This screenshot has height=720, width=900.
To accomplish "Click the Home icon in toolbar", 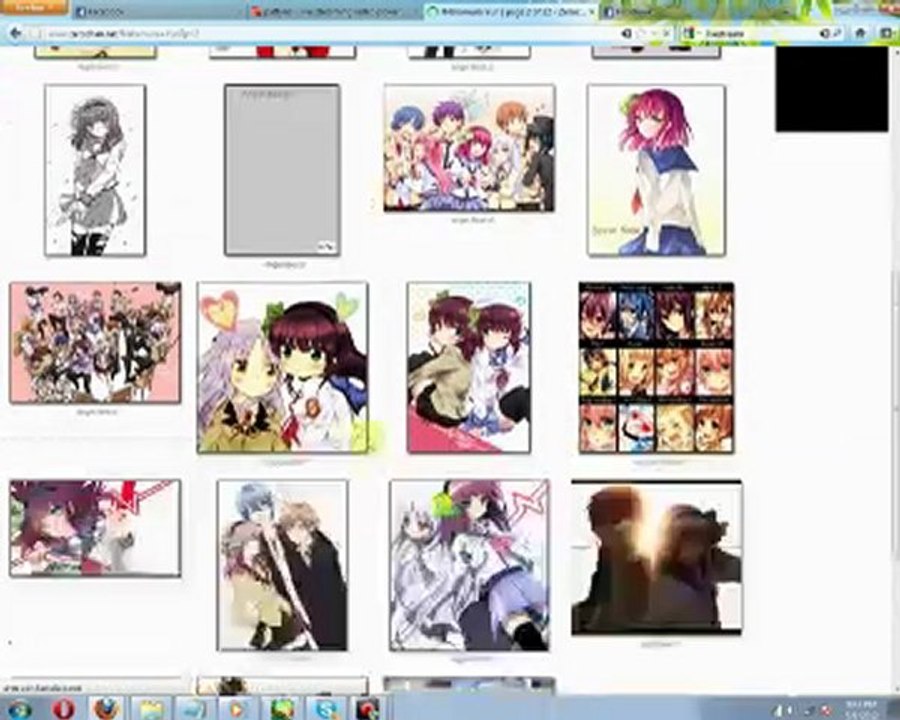I will pyautogui.click(x=860, y=33).
